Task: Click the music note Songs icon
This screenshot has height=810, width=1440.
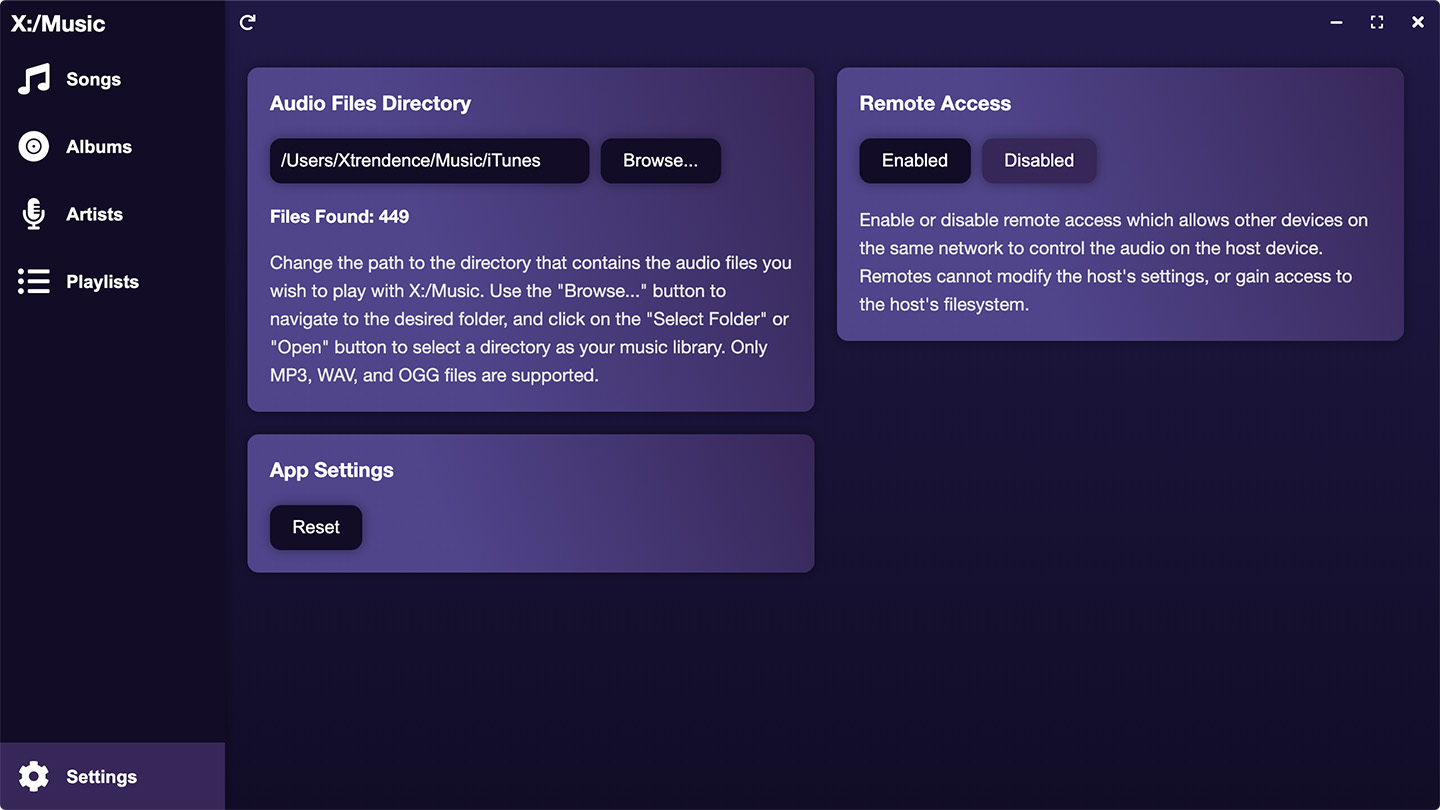Action: pyautogui.click(x=34, y=80)
